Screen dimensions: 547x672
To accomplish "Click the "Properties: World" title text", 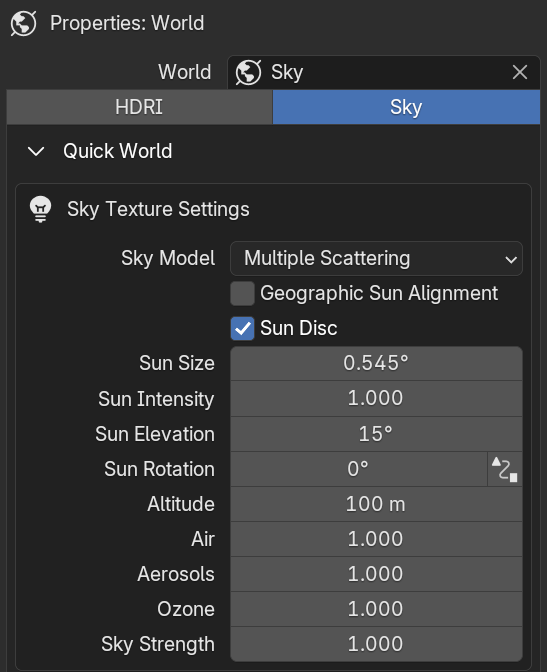I will (x=127, y=23).
